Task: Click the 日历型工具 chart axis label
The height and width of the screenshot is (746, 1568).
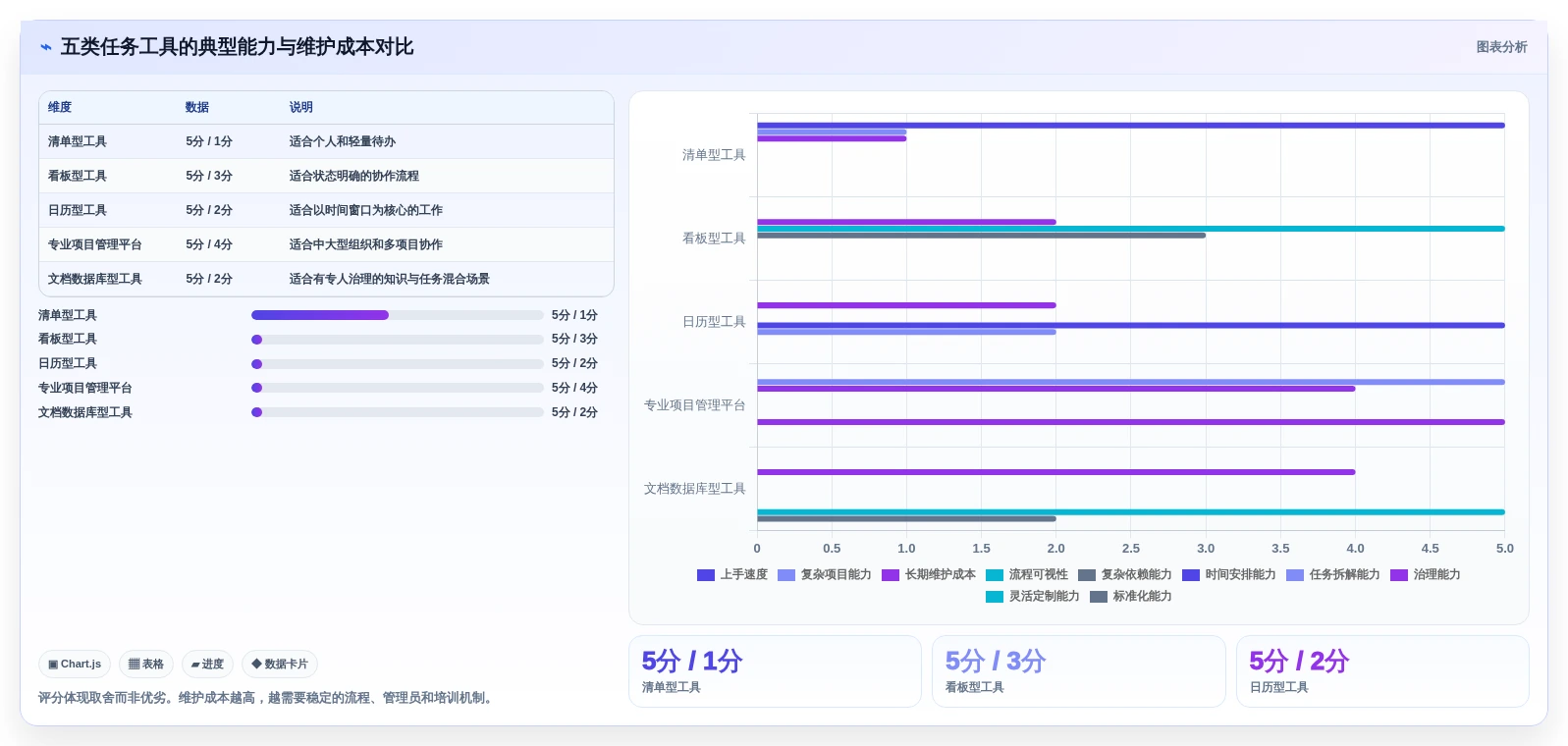Action: pyautogui.click(x=714, y=322)
